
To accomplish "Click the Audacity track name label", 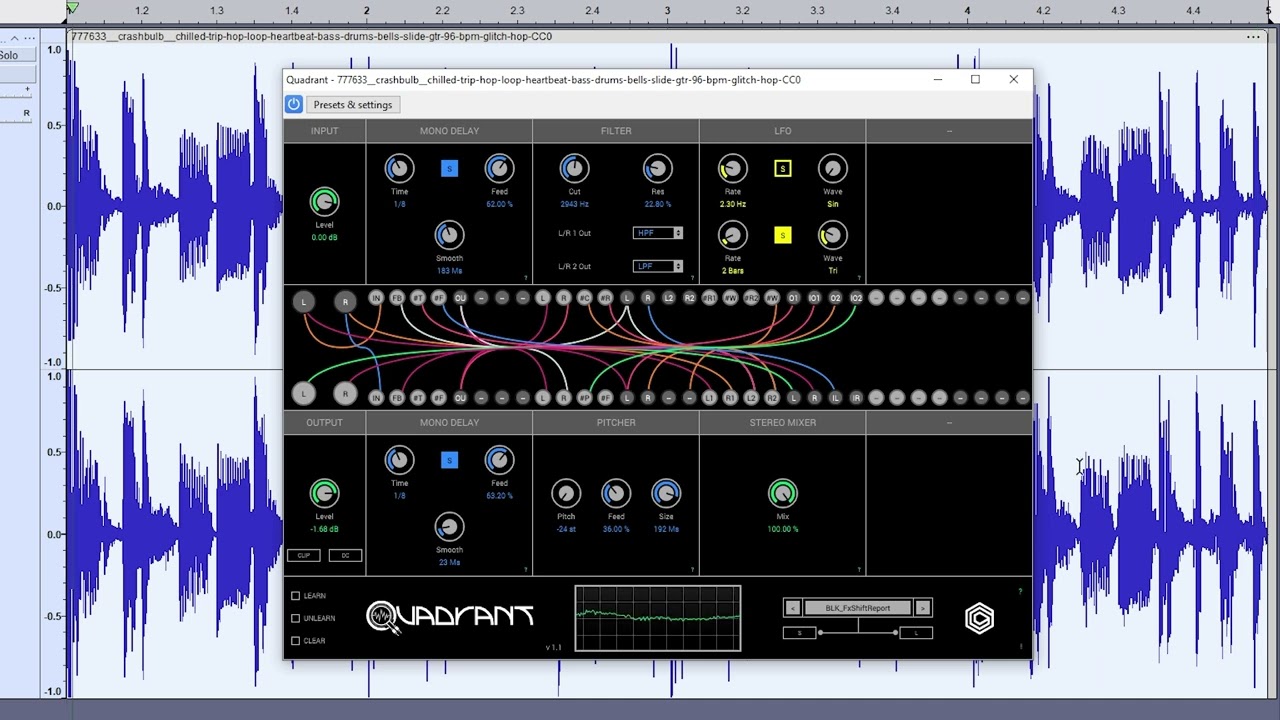I will pos(312,37).
